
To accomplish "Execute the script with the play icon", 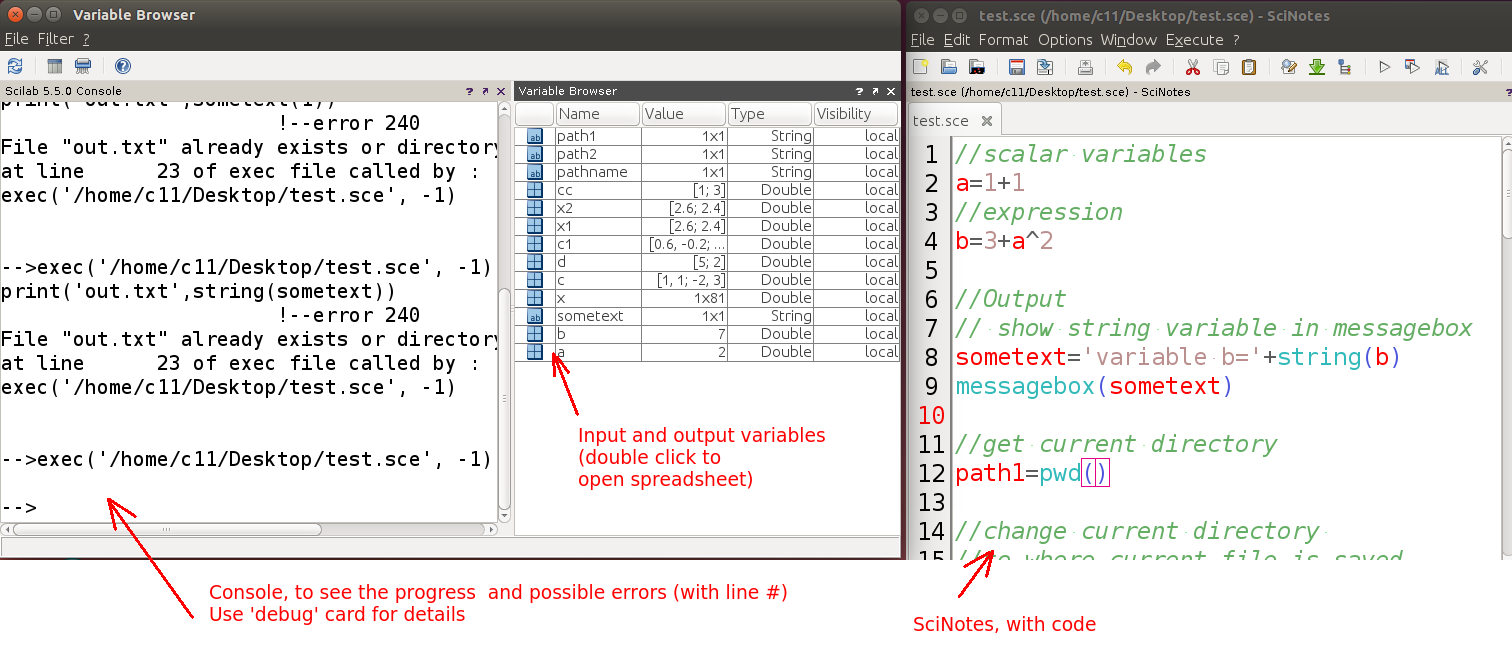I will coord(1384,67).
